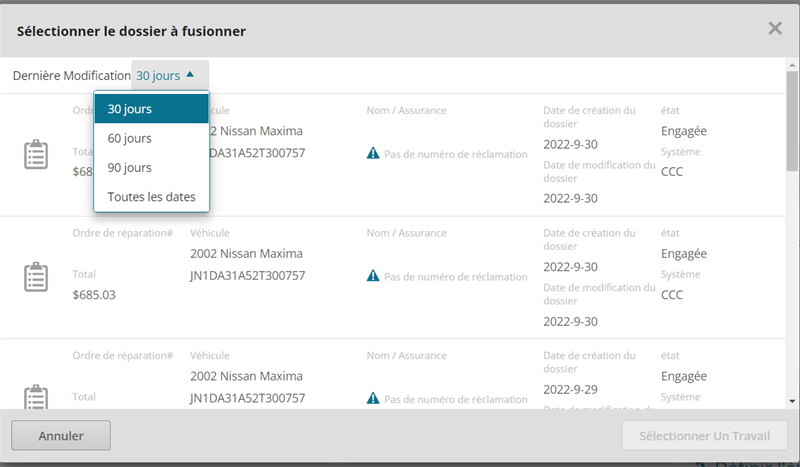Image resolution: width=800 pixels, height=467 pixels.
Task: Select clipboard icon of first repair order
Action: [36, 154]
